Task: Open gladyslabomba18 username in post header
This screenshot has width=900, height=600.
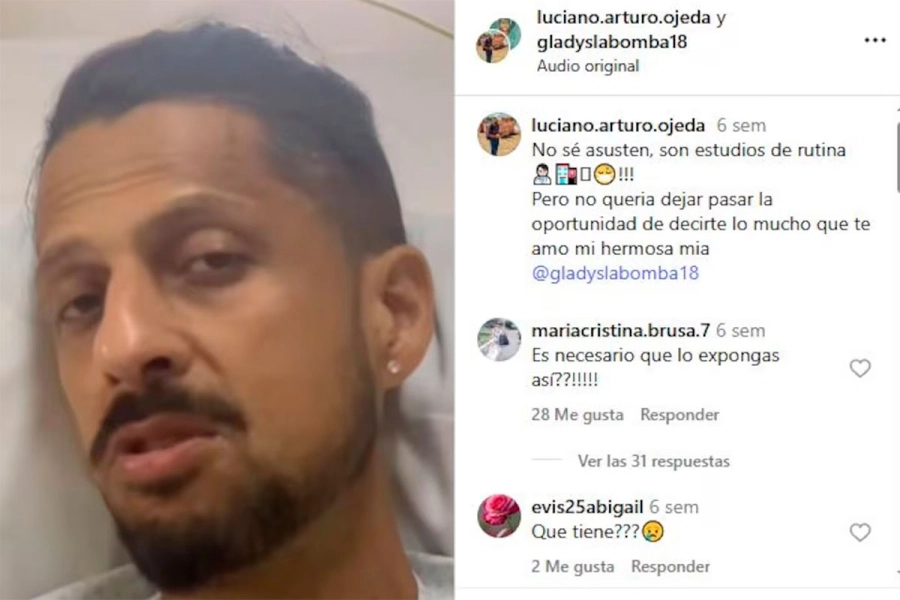Action: (x=612, y=42)
